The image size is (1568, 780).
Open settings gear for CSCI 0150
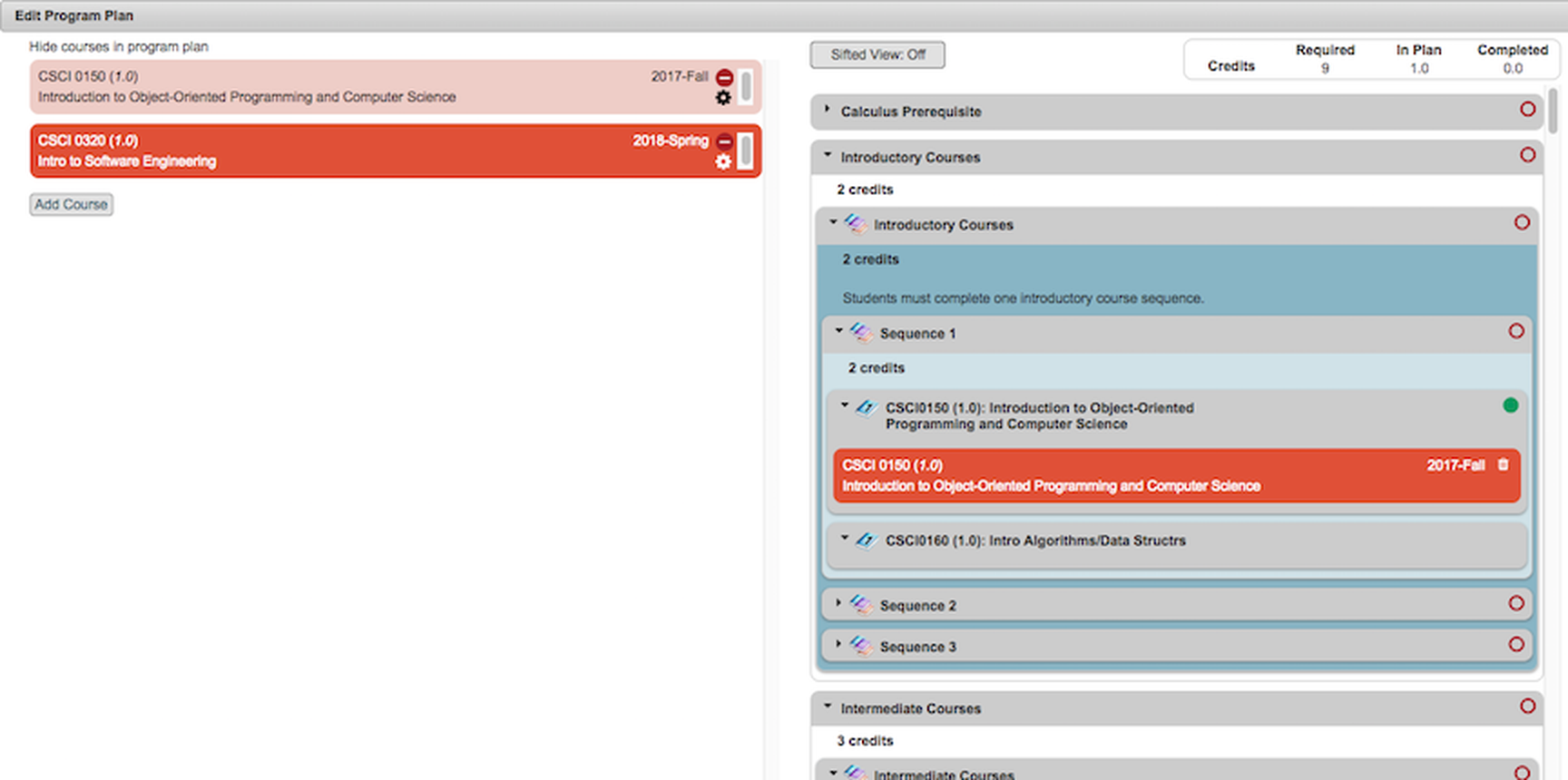pyautogui.click(x=723, y=98)
